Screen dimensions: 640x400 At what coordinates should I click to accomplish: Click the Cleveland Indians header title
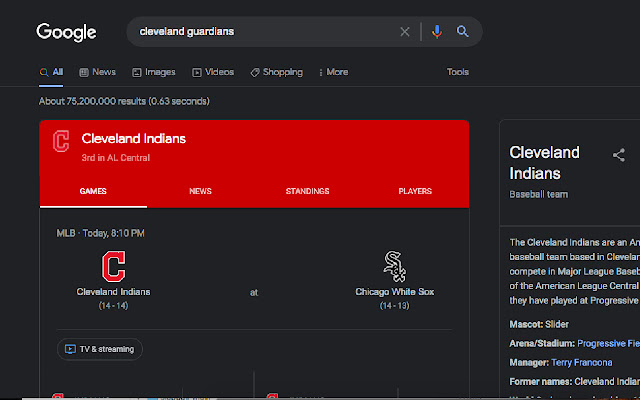pyautogui.click(x=133, y=139)
